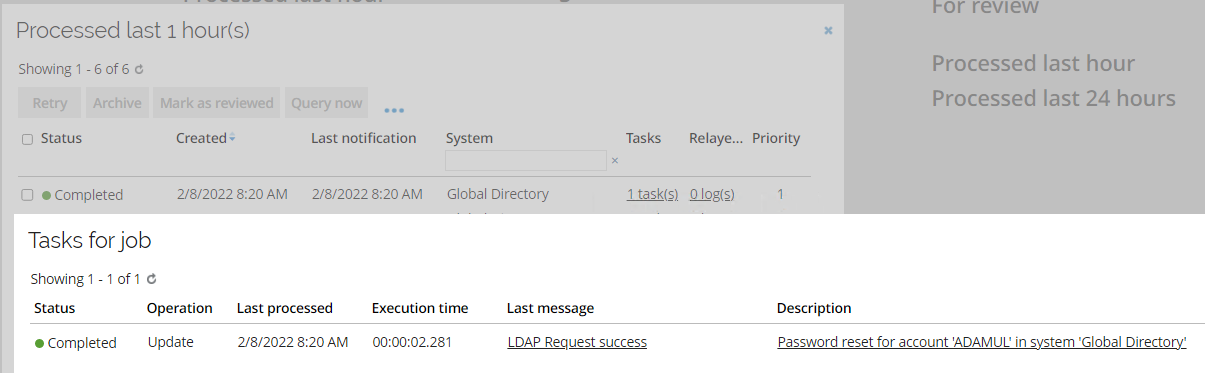Open the 0 log(s) link
This screenshot has width=1205, height=373.
click(x=712, y=194)
